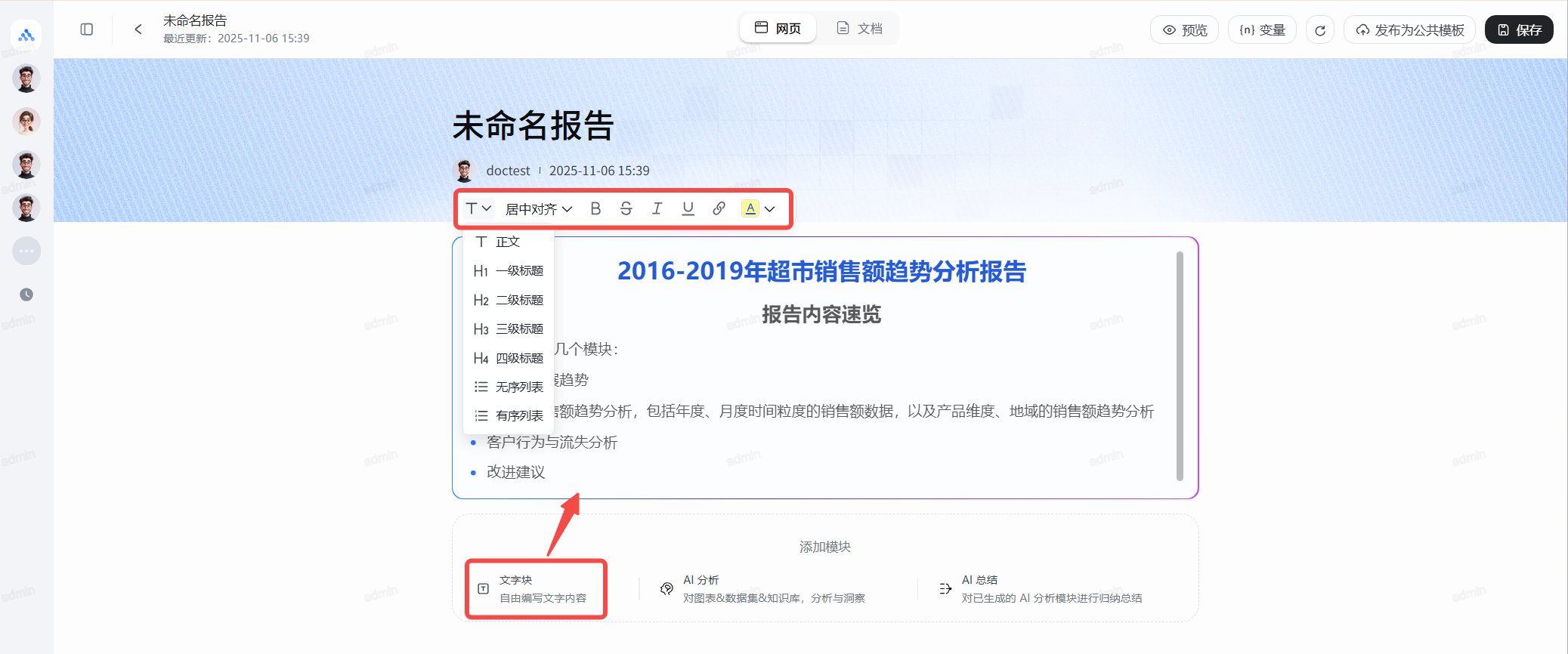This screenshot has height=654, width=1568.
Task: Add an AI 总结 module
Action: [x=1041, y=589]
